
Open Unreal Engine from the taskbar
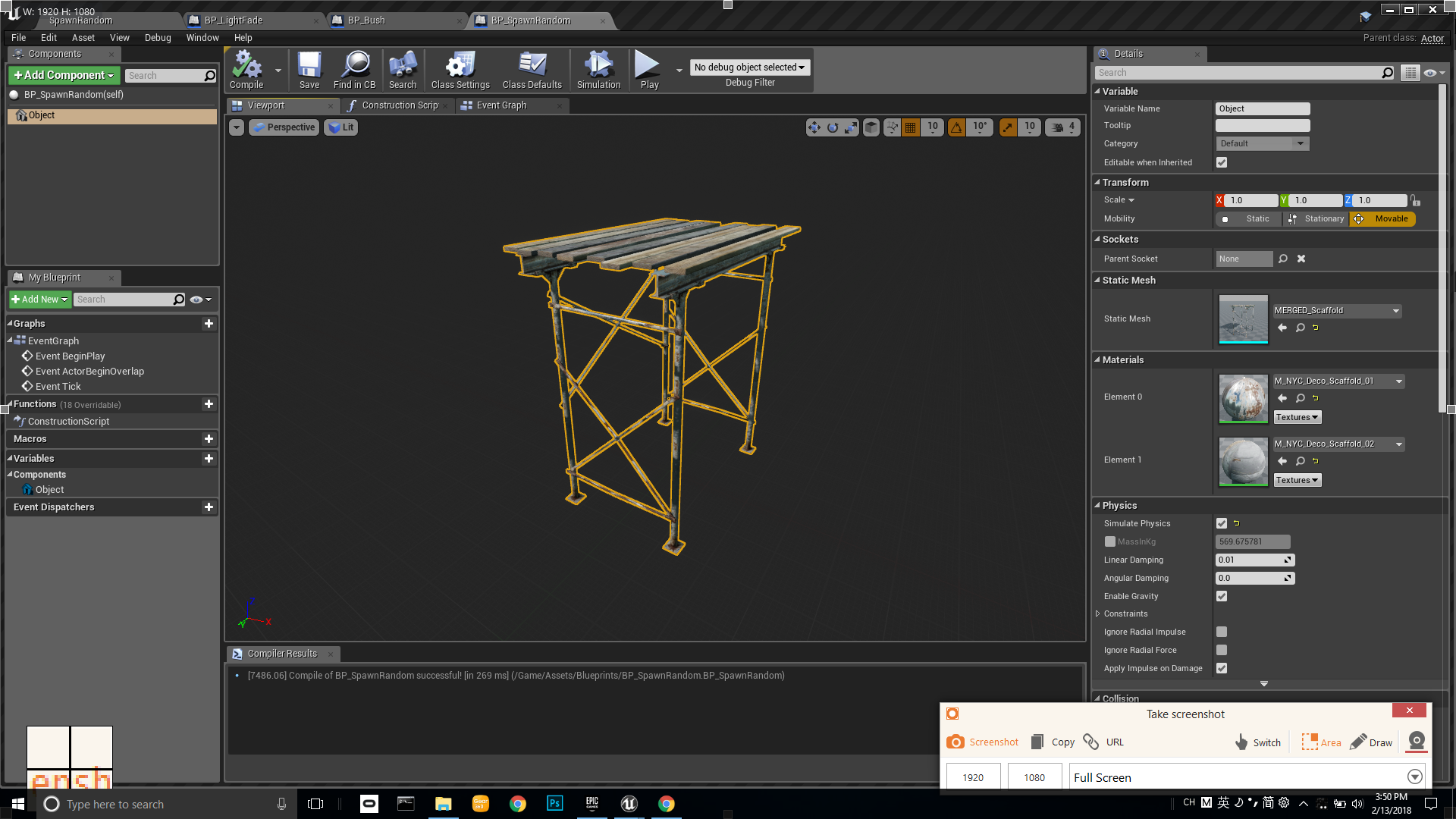629,804
